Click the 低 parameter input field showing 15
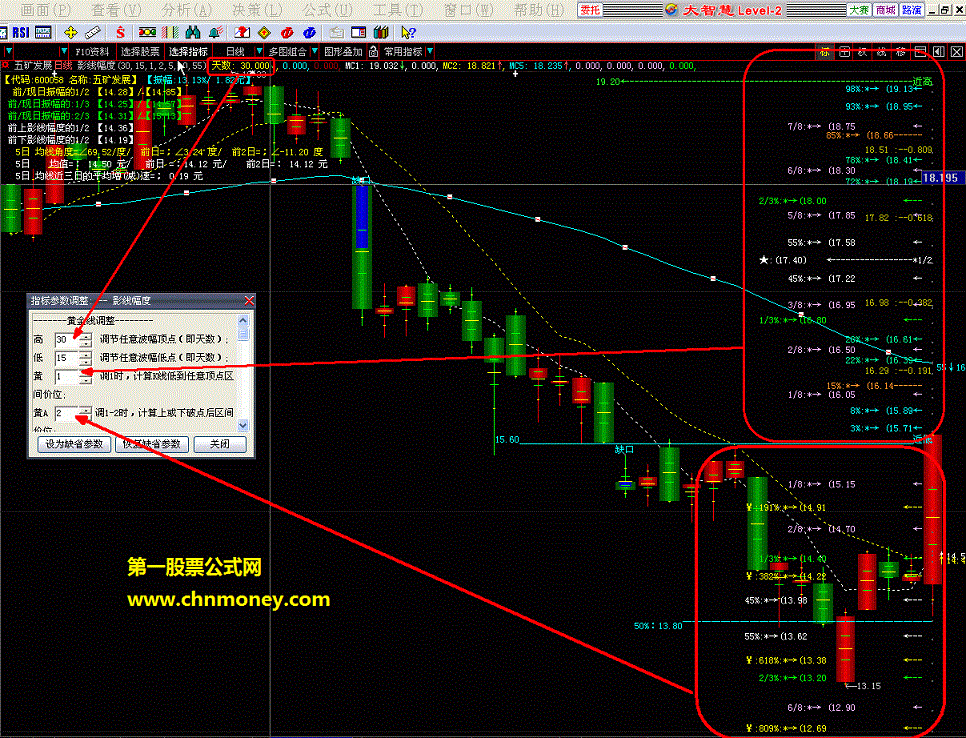Viewport: 966px width, 738px height. (x=67, y=358)
